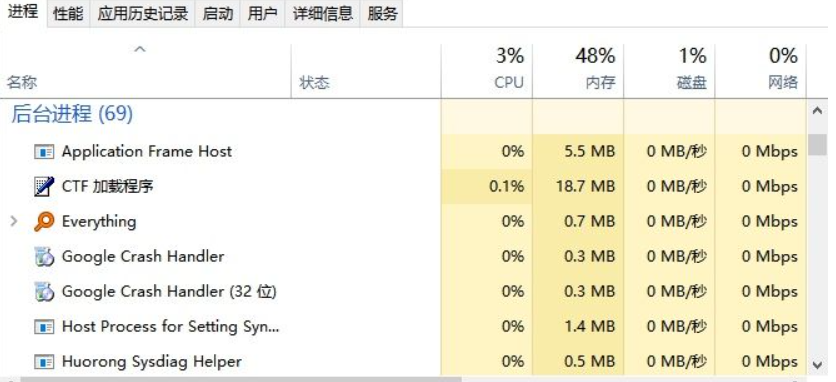Switch to the 服务 tab
This screenshot has height=382, width=836.
click(x=382, y=14)
